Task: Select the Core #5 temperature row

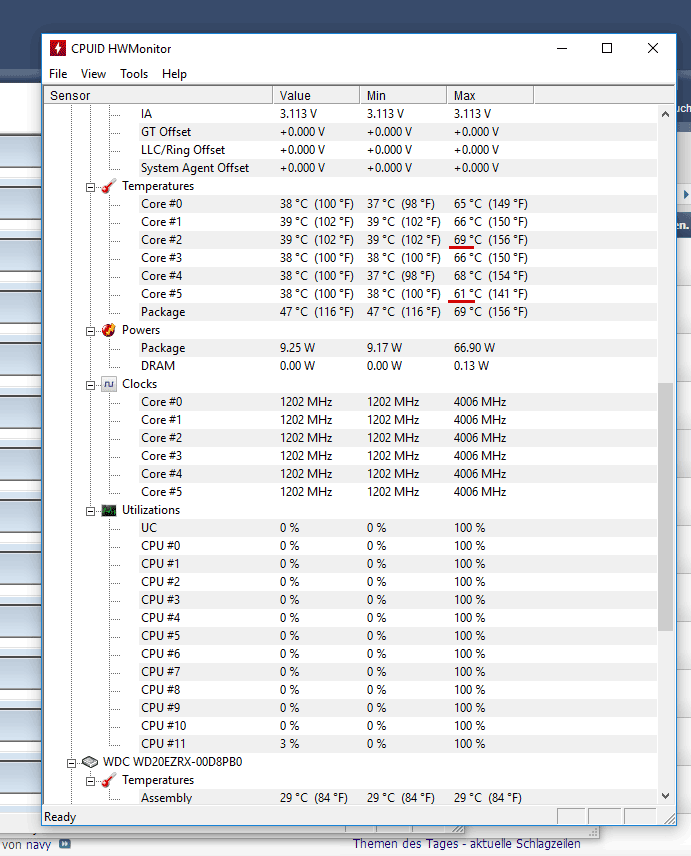Action: tap(398, 294)
